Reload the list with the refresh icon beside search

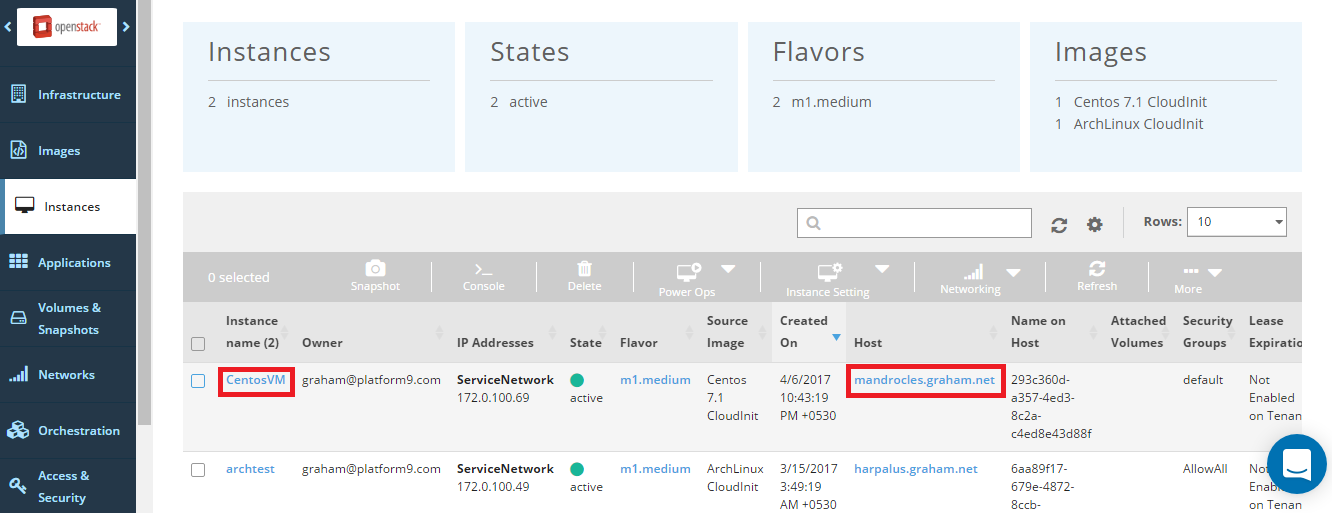[1059, 225]
